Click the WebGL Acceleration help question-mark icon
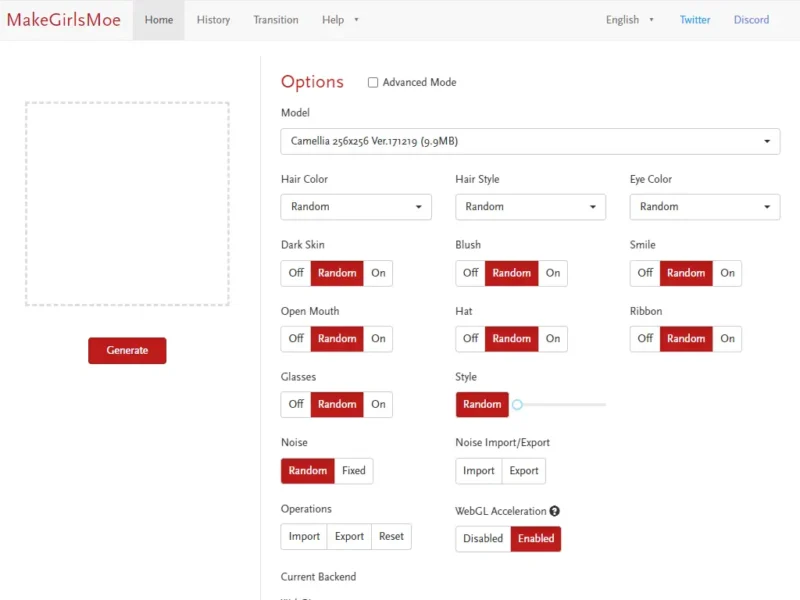 click(x=554, y=511)
